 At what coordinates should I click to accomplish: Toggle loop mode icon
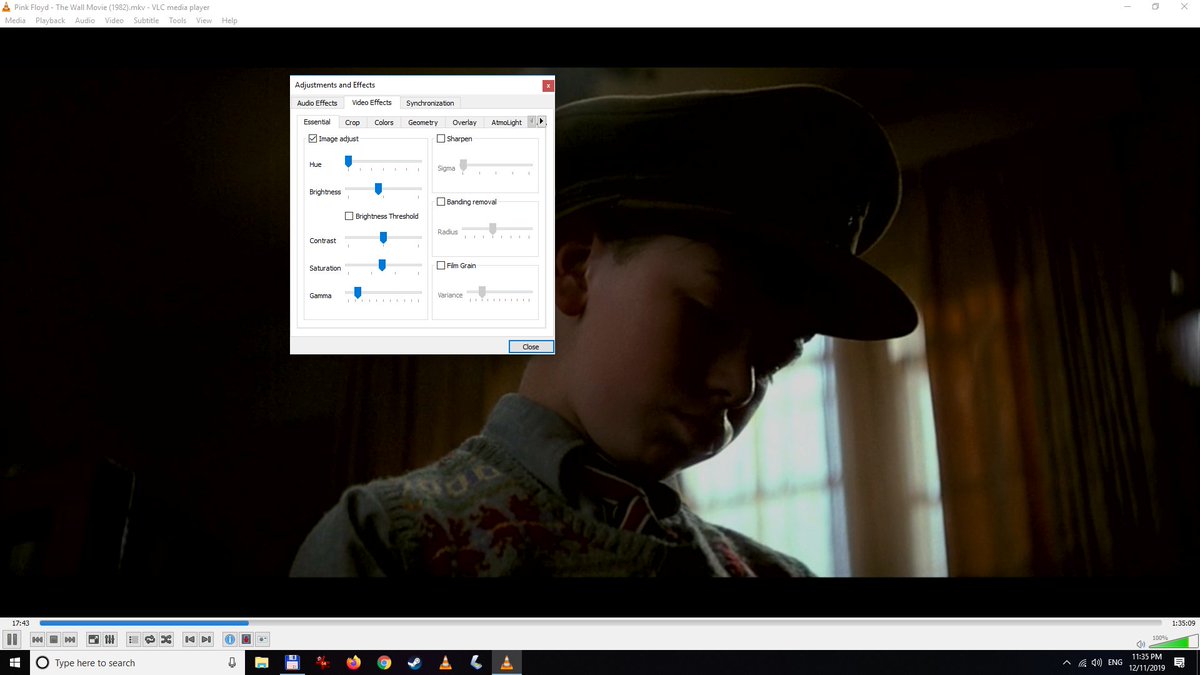click(x=150, y=639)
